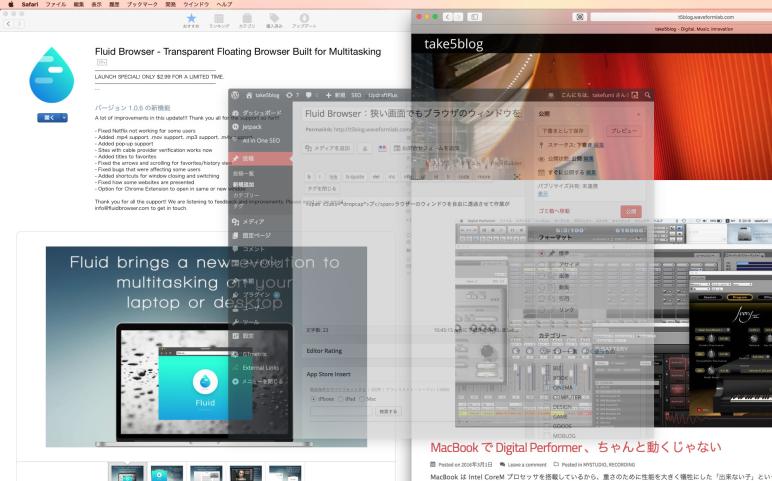Click the Safari address bar showing t5blog.waveformlab.com
The height and width of the screenshot is (481, 772).
point(681,17)
